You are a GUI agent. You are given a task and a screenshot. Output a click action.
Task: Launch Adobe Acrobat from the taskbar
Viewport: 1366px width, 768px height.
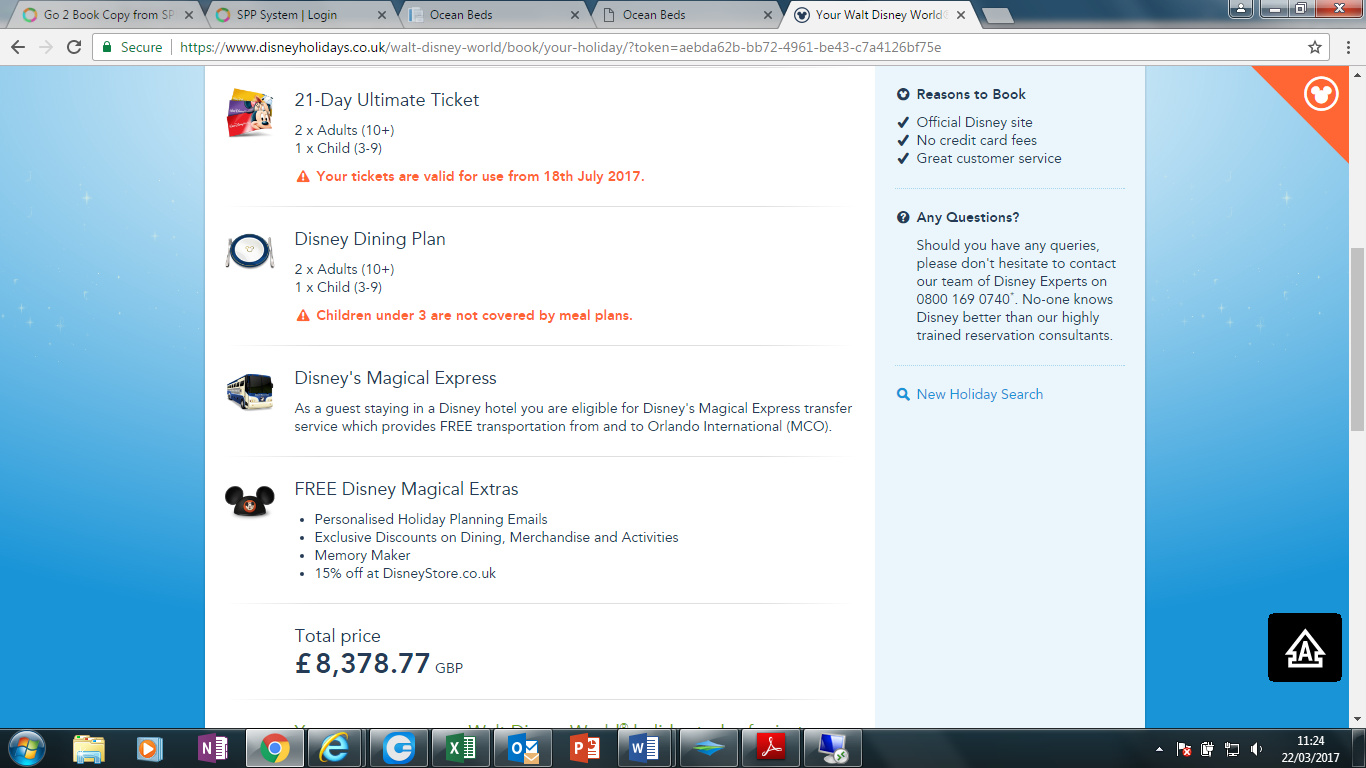tap(771, 748)
